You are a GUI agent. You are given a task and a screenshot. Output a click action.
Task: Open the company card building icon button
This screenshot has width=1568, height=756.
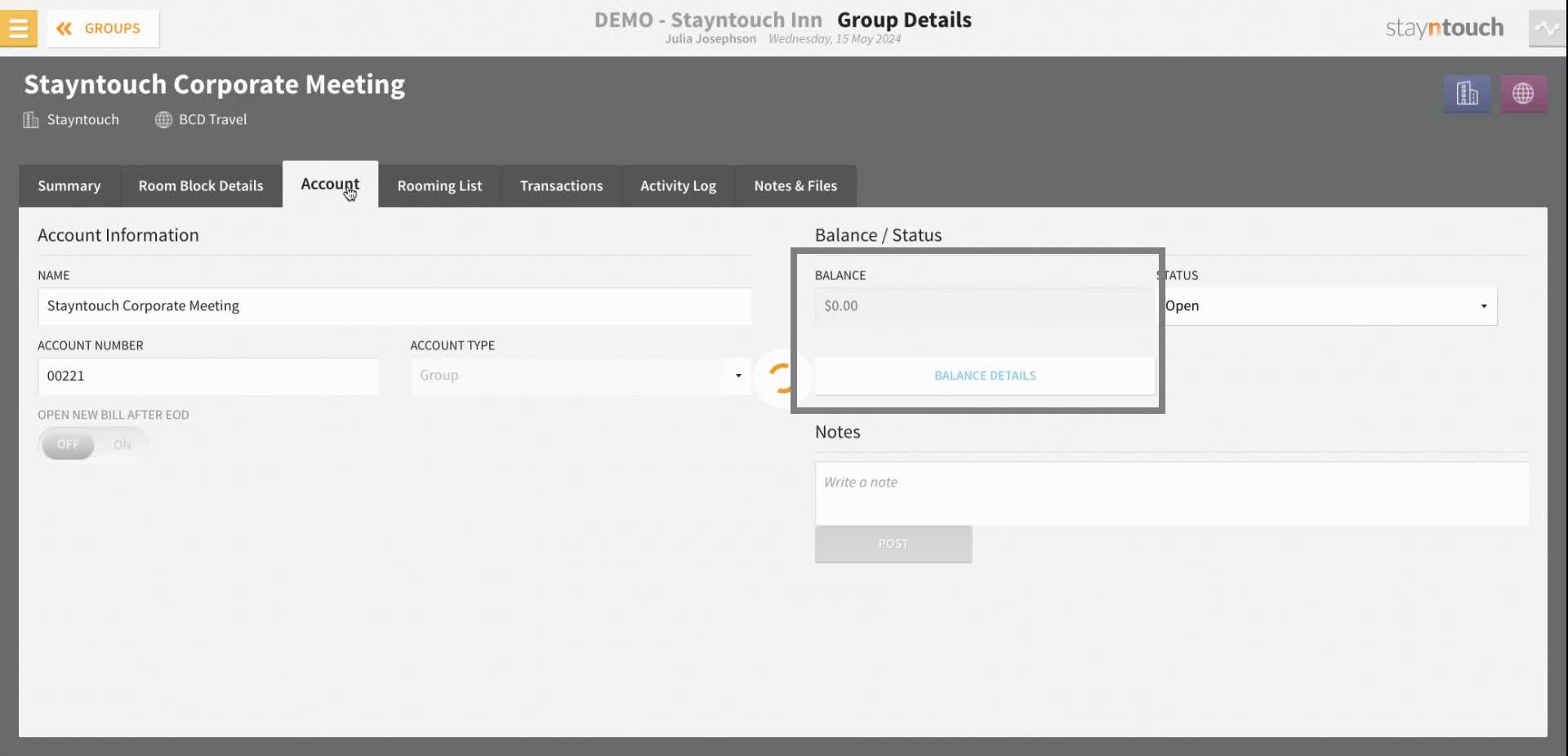click(1467, 94)
